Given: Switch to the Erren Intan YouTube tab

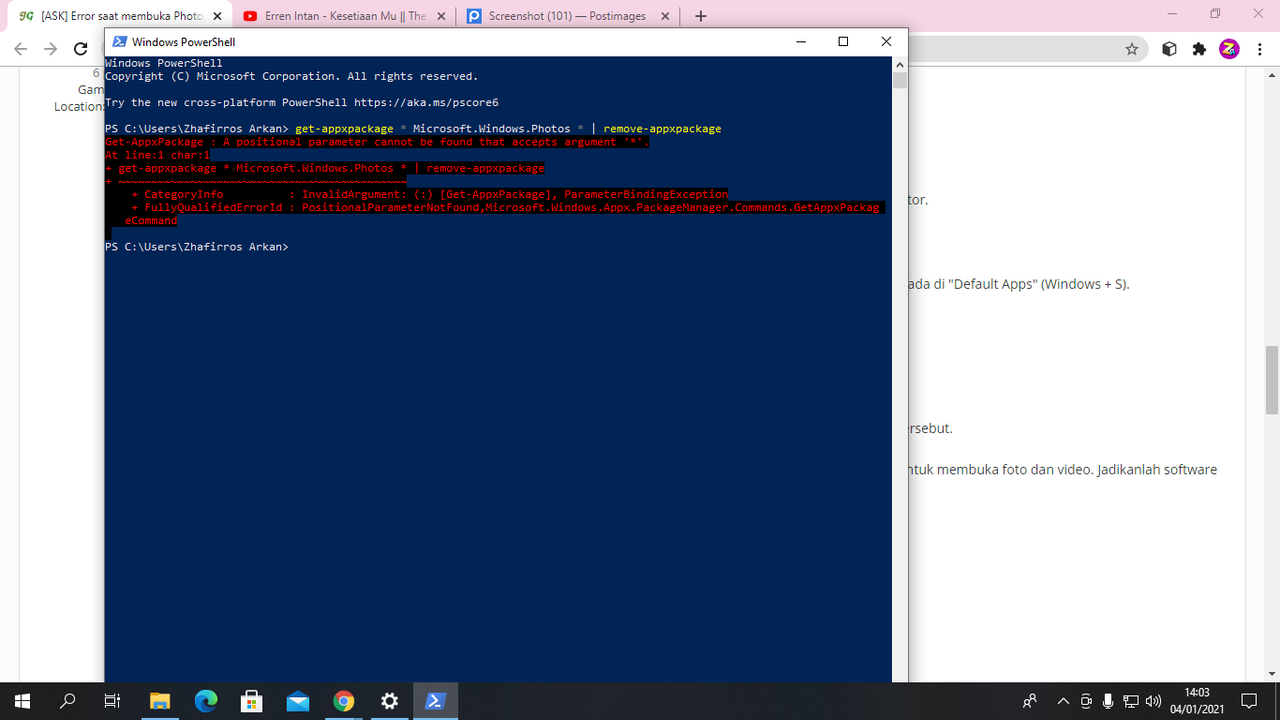Looking at the screenshot, I should (x=340, y=16).
